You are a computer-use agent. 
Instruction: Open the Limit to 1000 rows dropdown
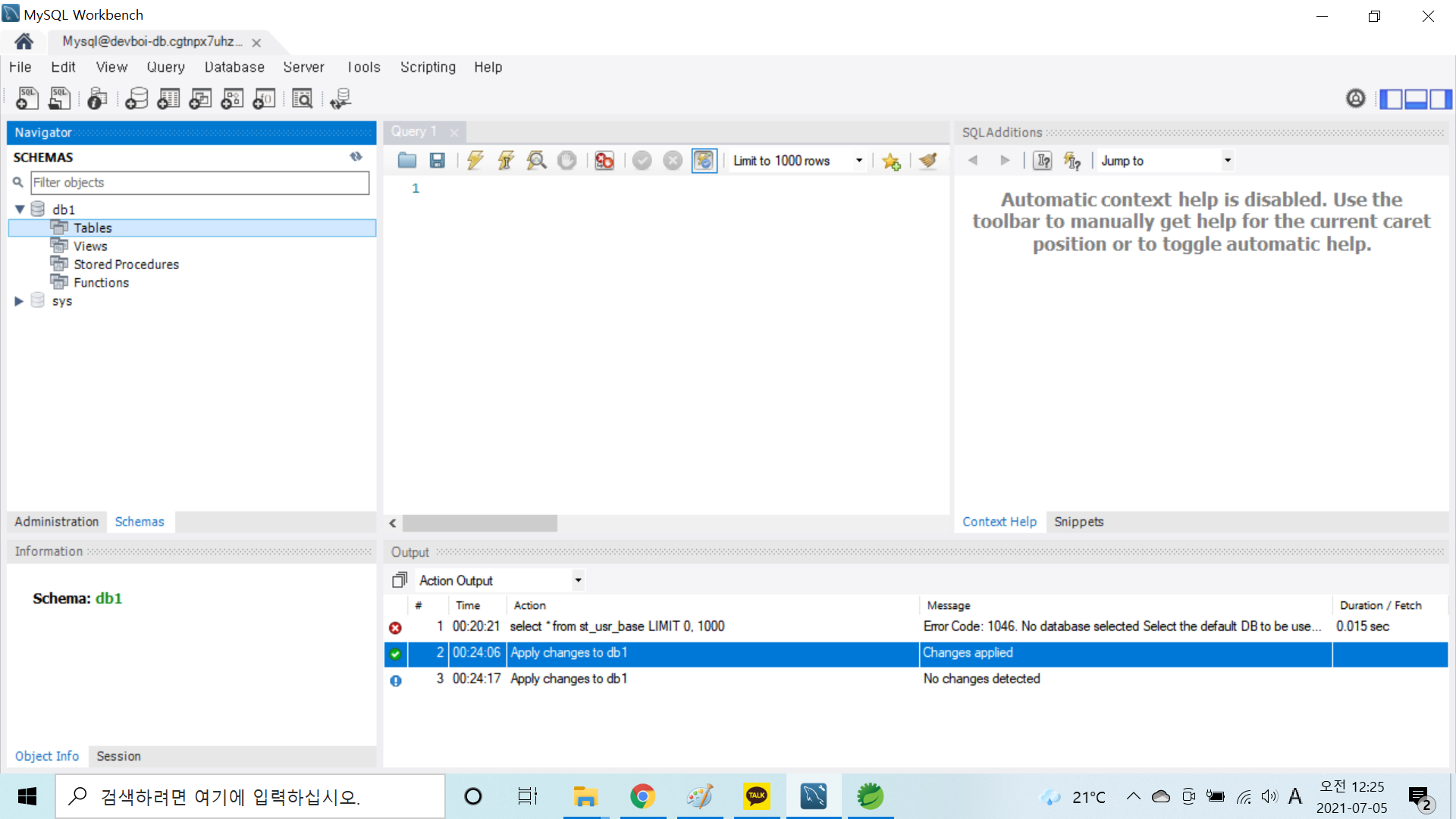(859, 161)
